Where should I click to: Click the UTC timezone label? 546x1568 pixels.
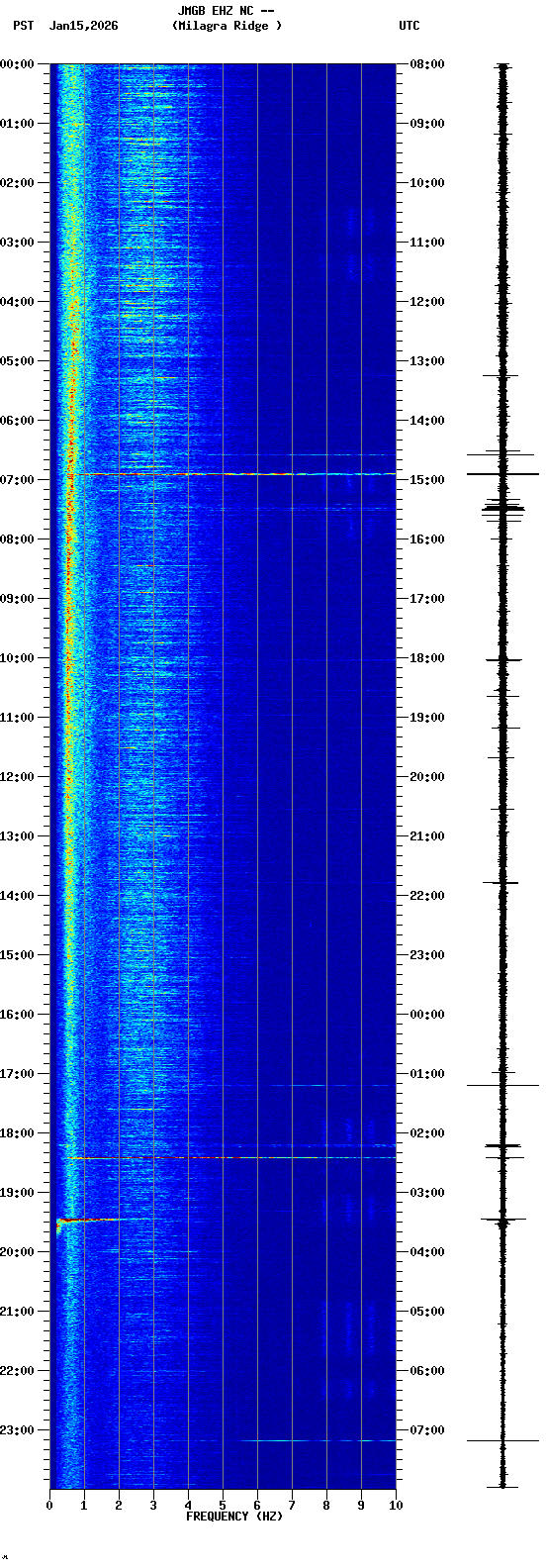coord(409,26)
